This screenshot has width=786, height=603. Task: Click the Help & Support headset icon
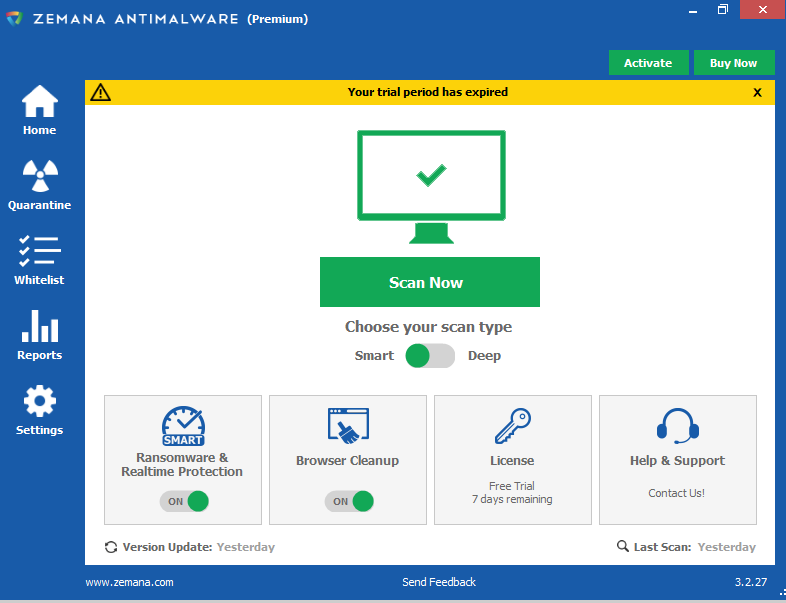coord(678,426)
